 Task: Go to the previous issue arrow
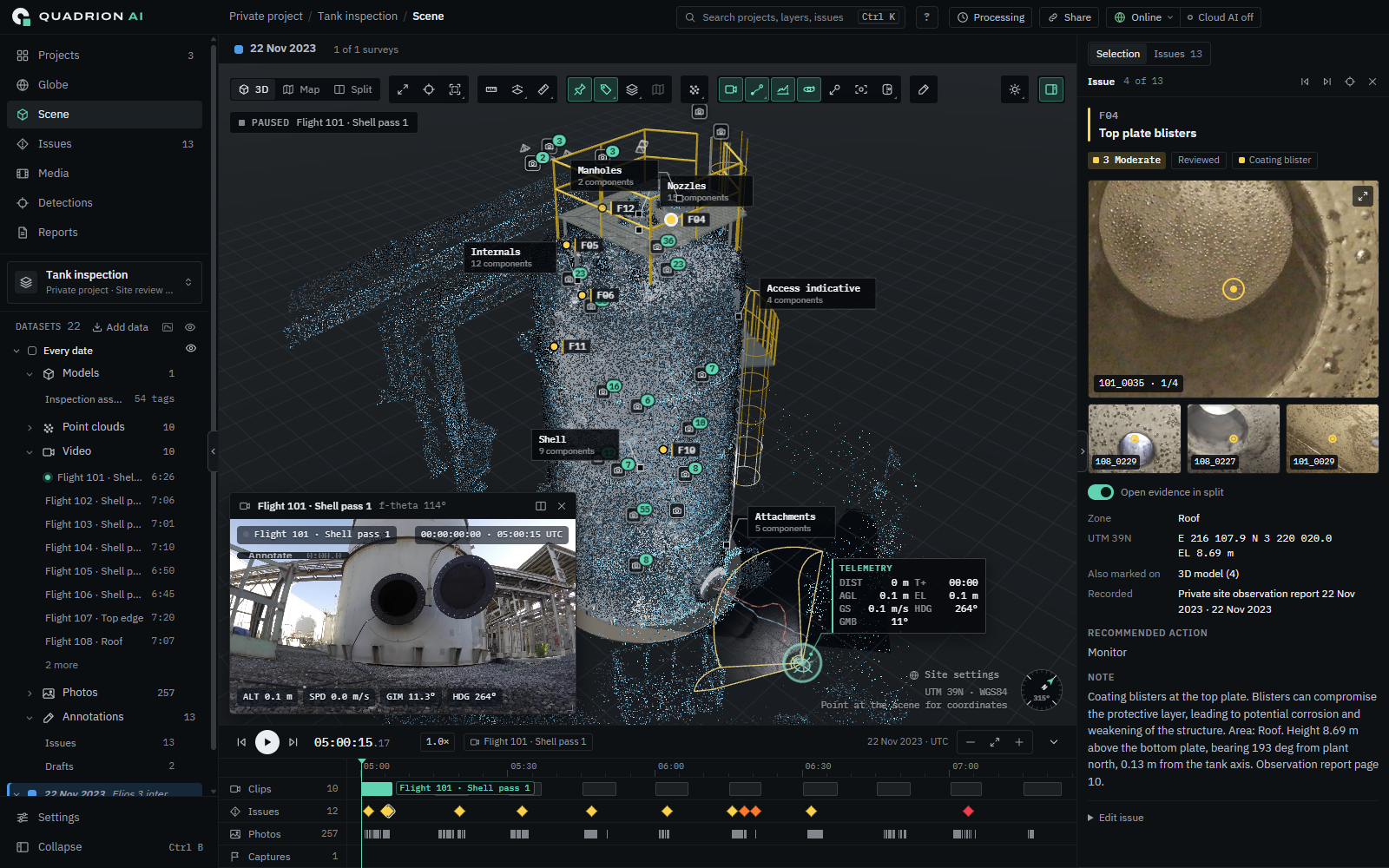tap(1304, 82)
